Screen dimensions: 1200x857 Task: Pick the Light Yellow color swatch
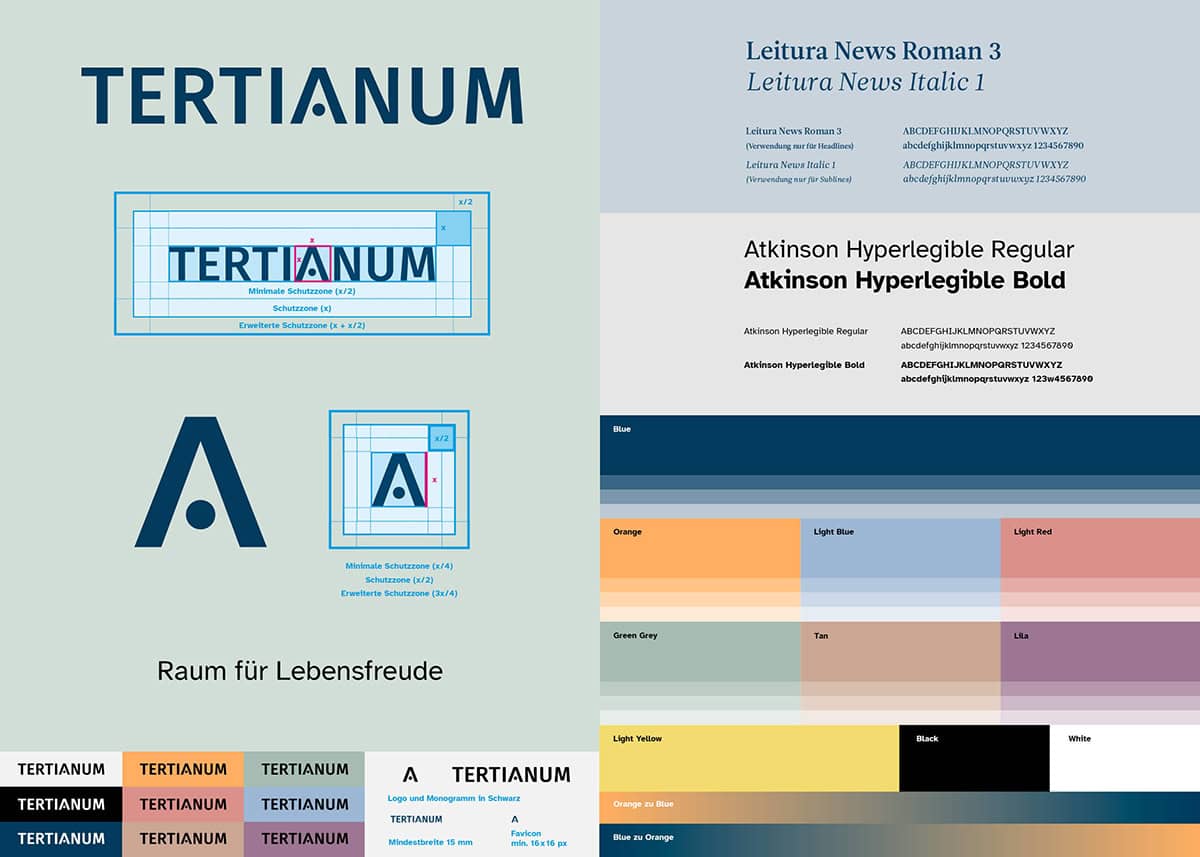pyautogui.click(x=749, y=758)
